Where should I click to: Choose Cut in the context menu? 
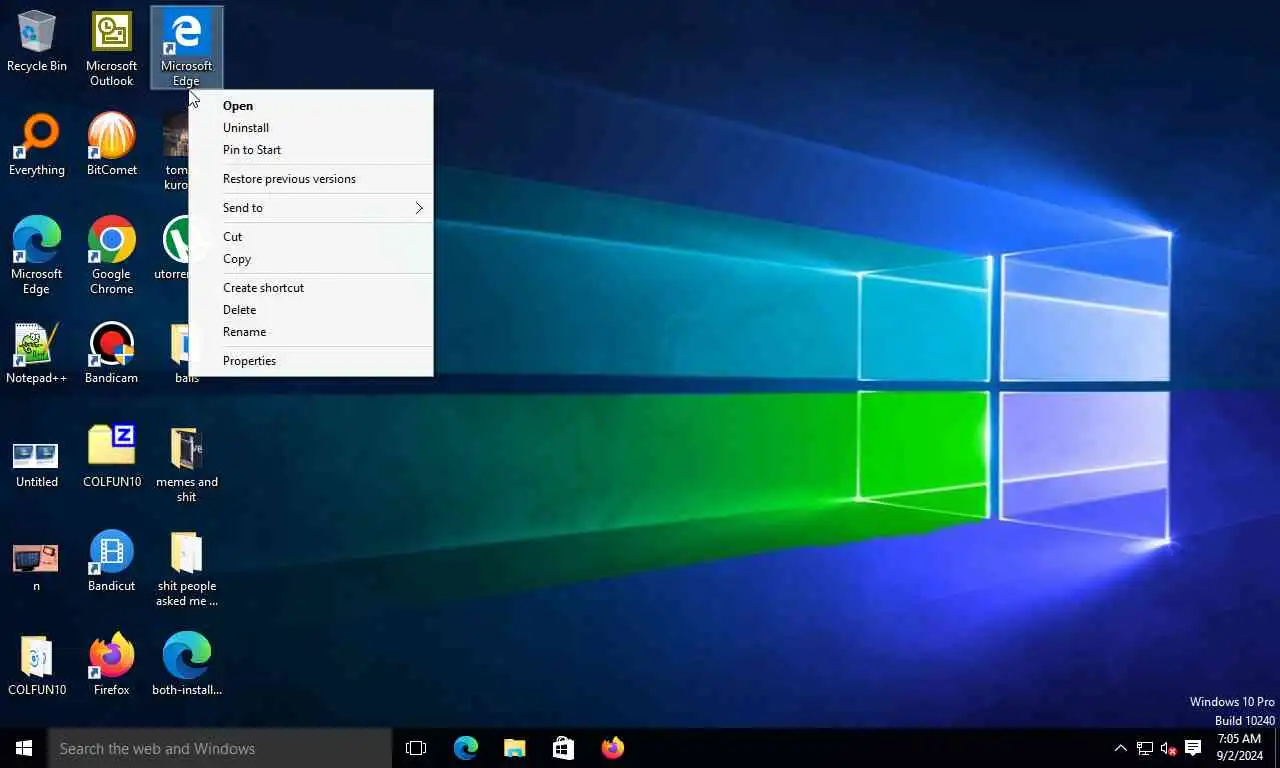tap(311, 237)
